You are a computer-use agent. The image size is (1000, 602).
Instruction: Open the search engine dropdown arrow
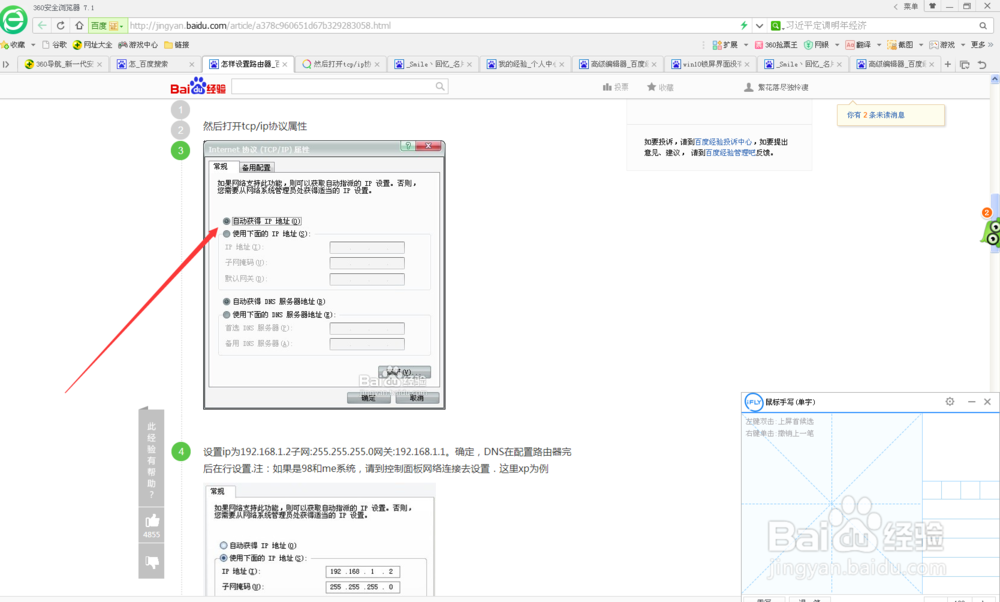point(122,24)
